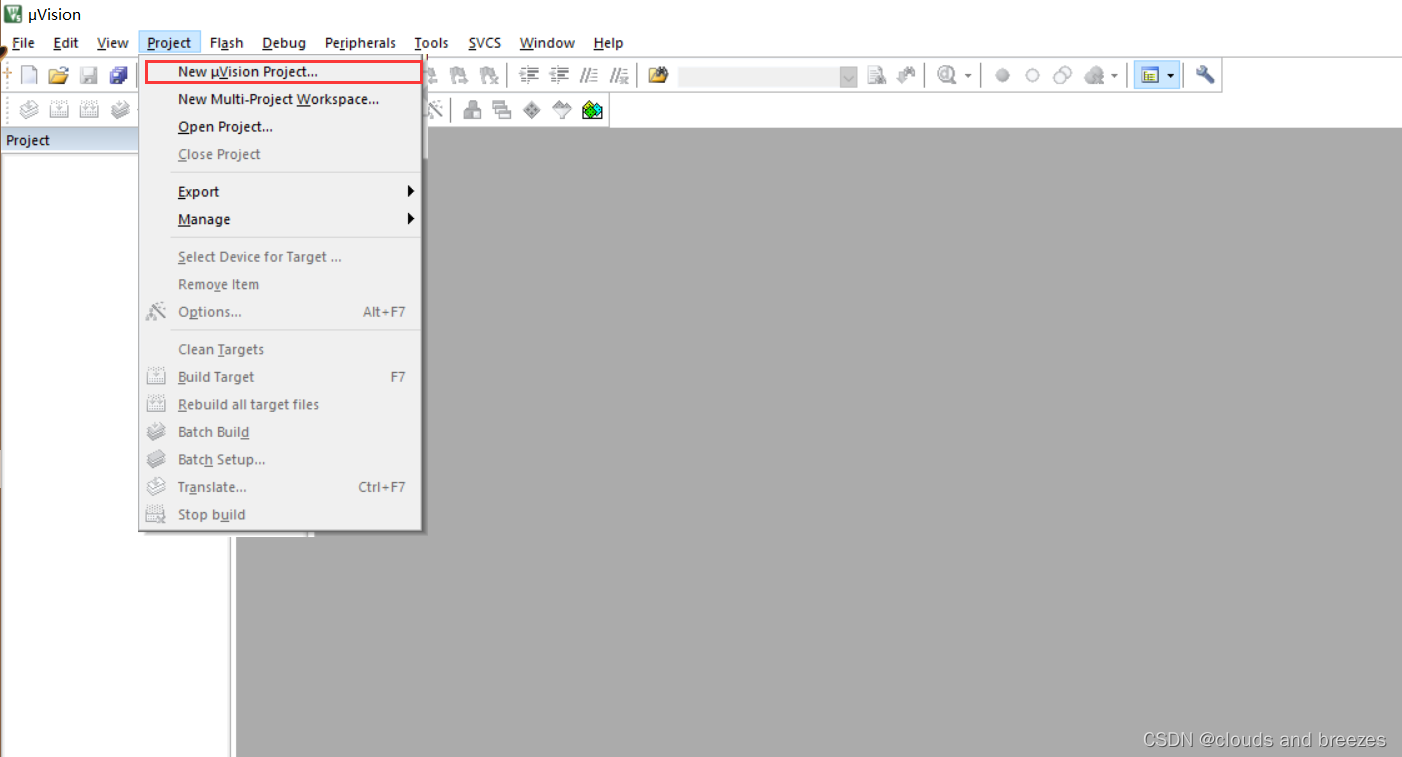Open the find text combo box dropdown arrow
1402x757 pixels.
tap(849, 76)
